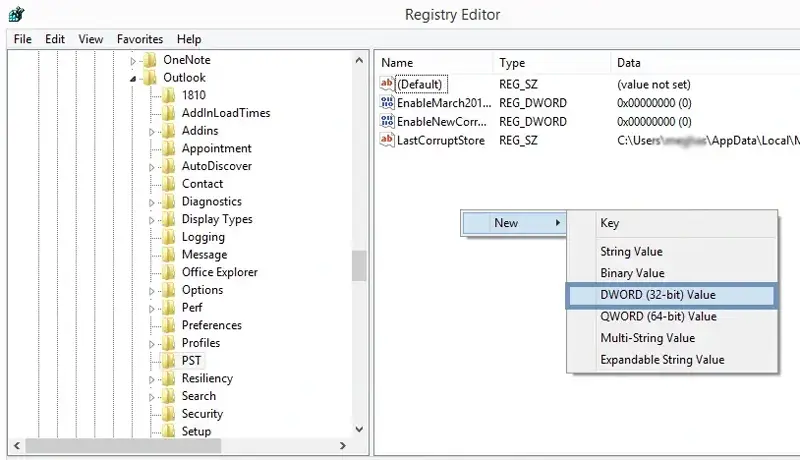
Task: Select the Preferences registry key
Action: 211,325
